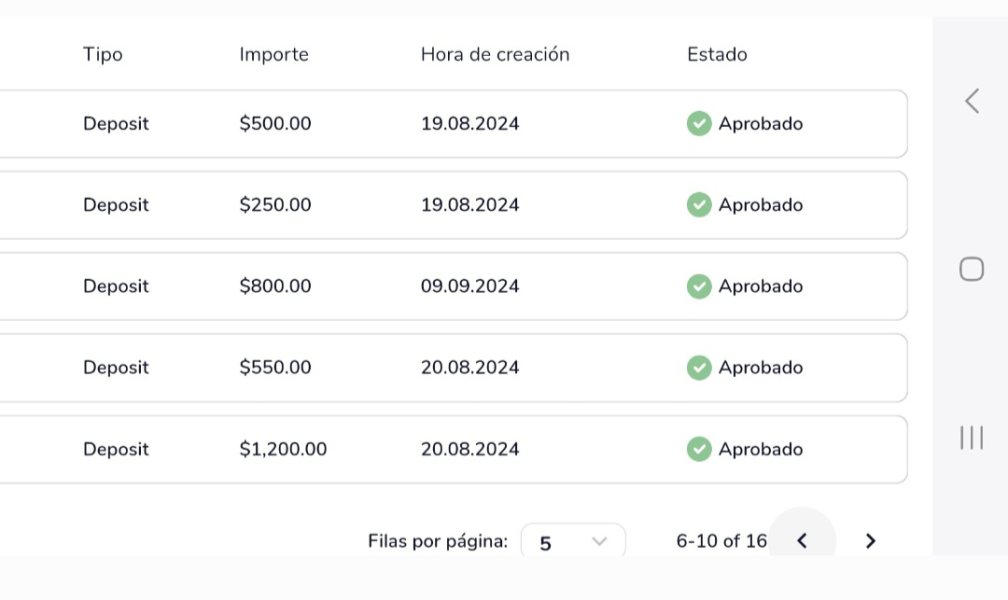This screenshot has height=600, width=1008.
Task: Click green check icon on $1,200.00 row
Action: [699, 449]
